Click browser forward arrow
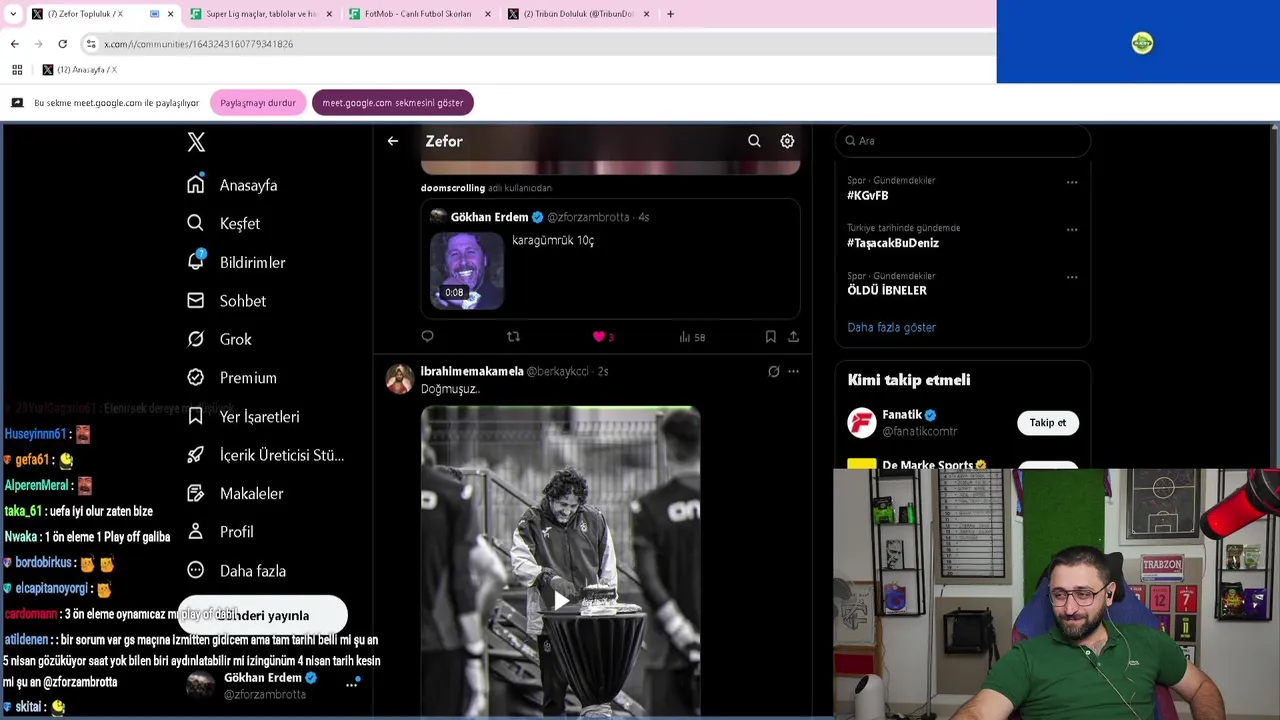 click(x=38, y=44)
